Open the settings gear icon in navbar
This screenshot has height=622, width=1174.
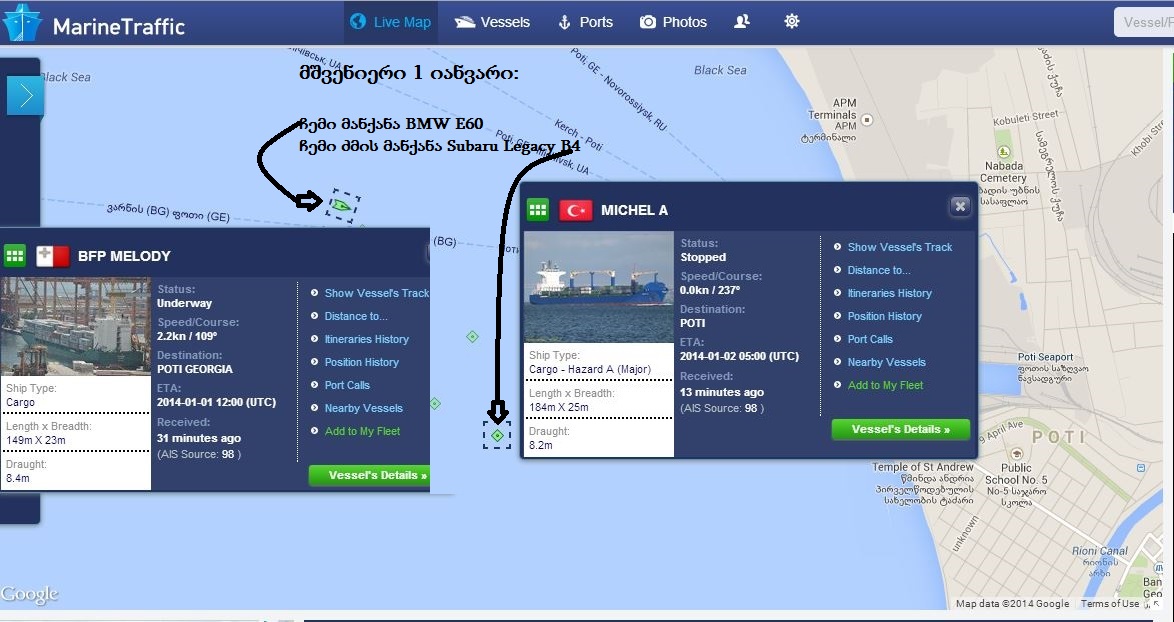791,22
